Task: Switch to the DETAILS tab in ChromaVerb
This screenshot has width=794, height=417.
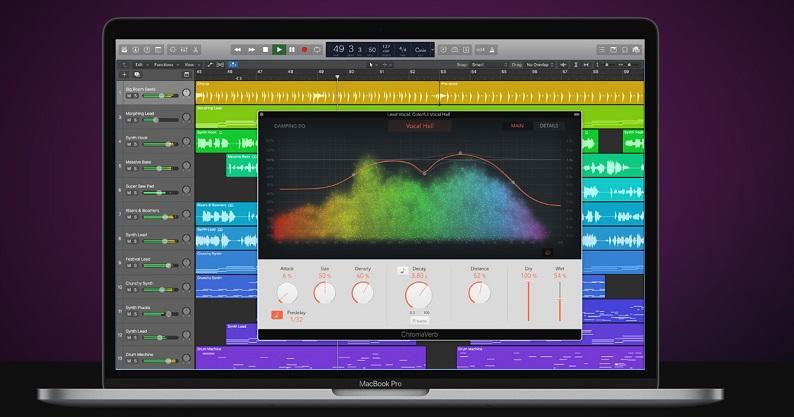Action: 548,126
